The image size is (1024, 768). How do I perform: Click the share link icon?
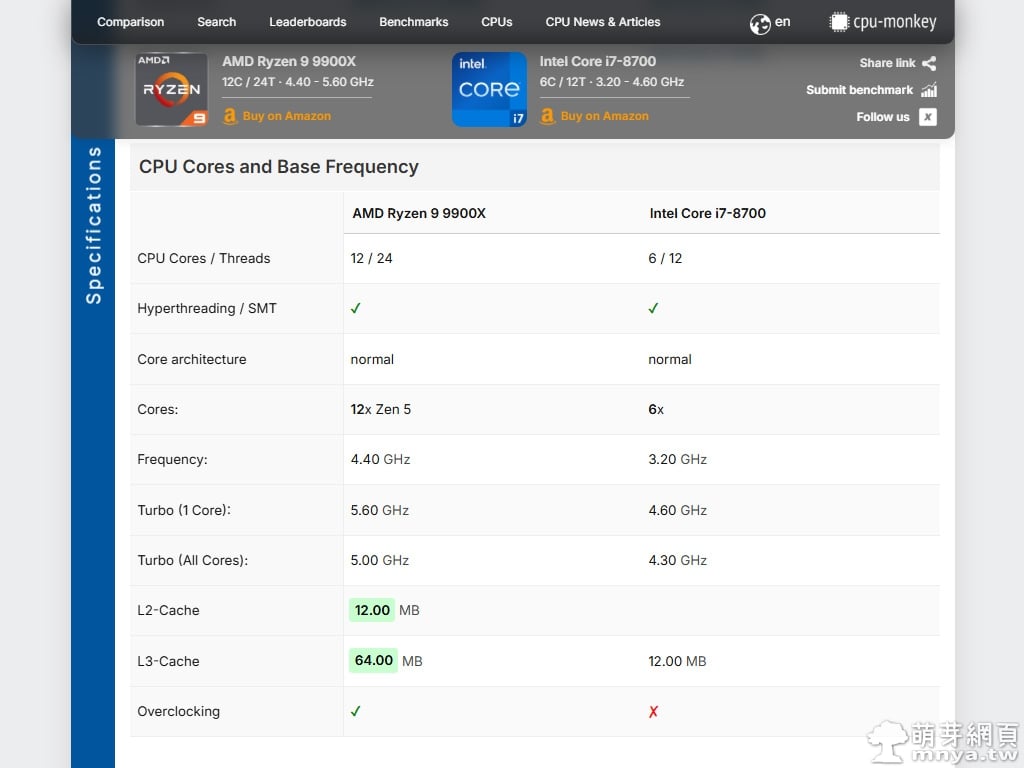point(929,63)
